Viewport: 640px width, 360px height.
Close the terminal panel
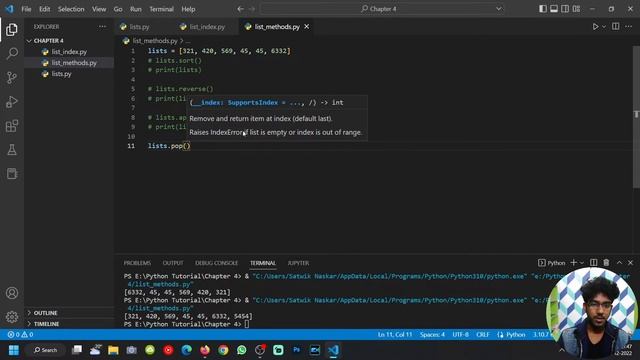tap(631, 262)
